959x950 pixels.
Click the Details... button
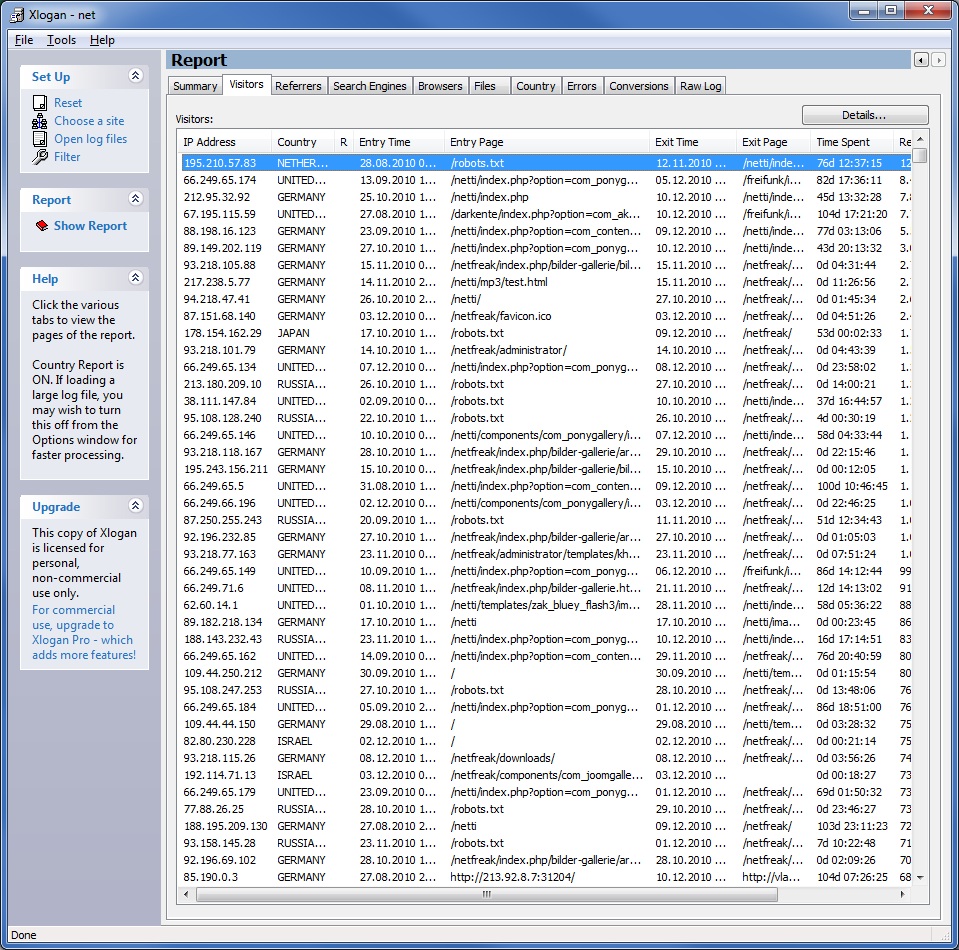tap(865, 115)
